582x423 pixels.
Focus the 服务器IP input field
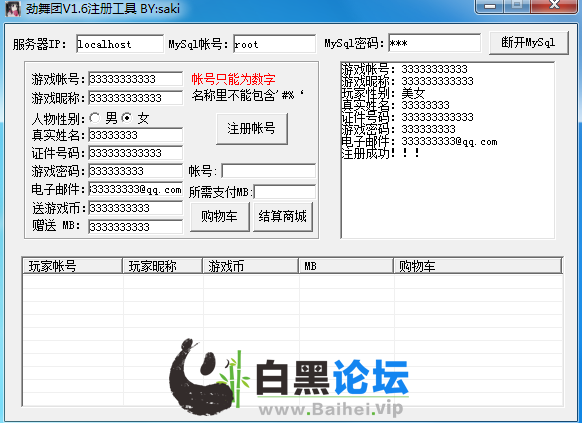(120, 44)
